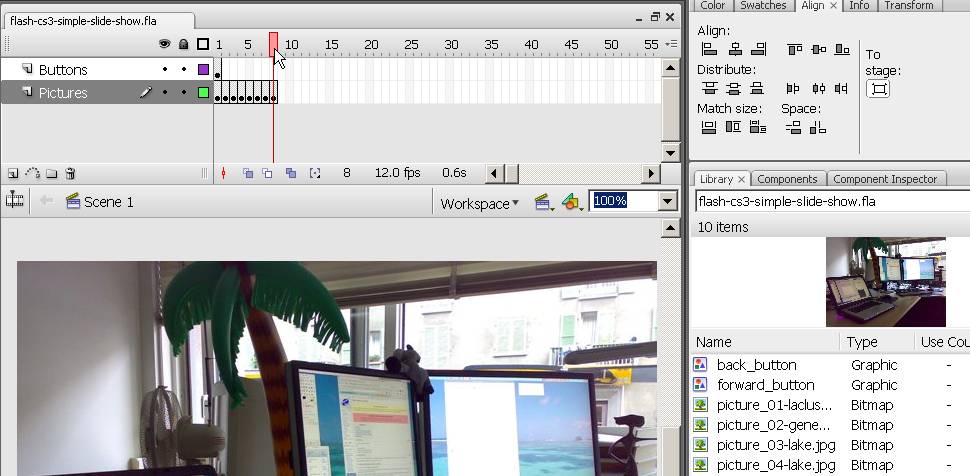
Task: Click the Buttons layer purple outline swatch
Action: (x=203, y=69)
